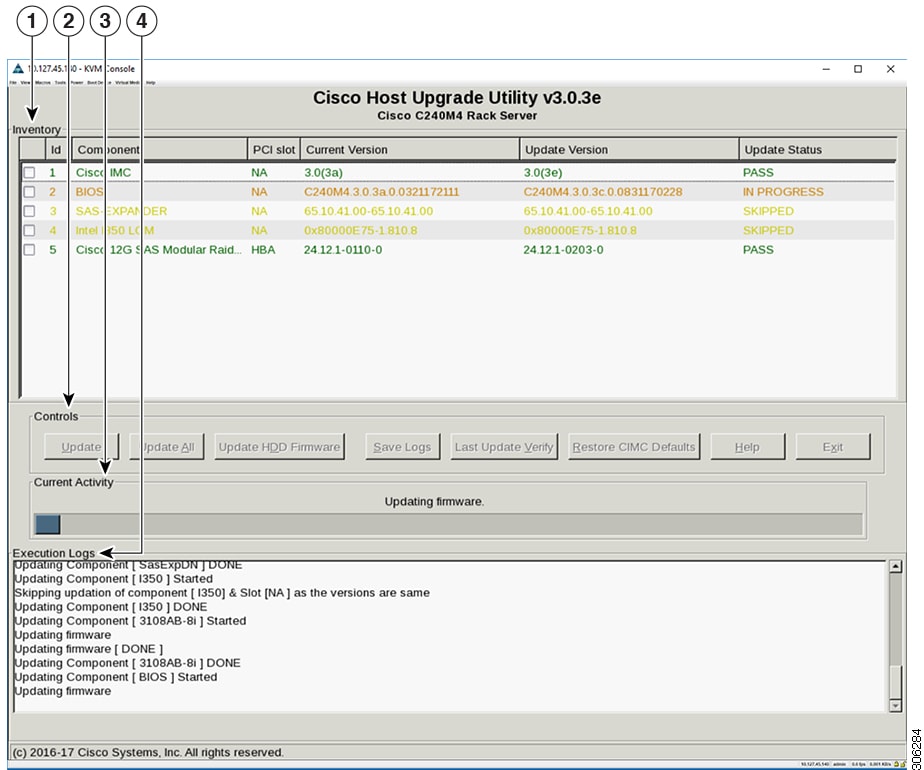Click the keyboard status icon in status bar

coord(903,763)
